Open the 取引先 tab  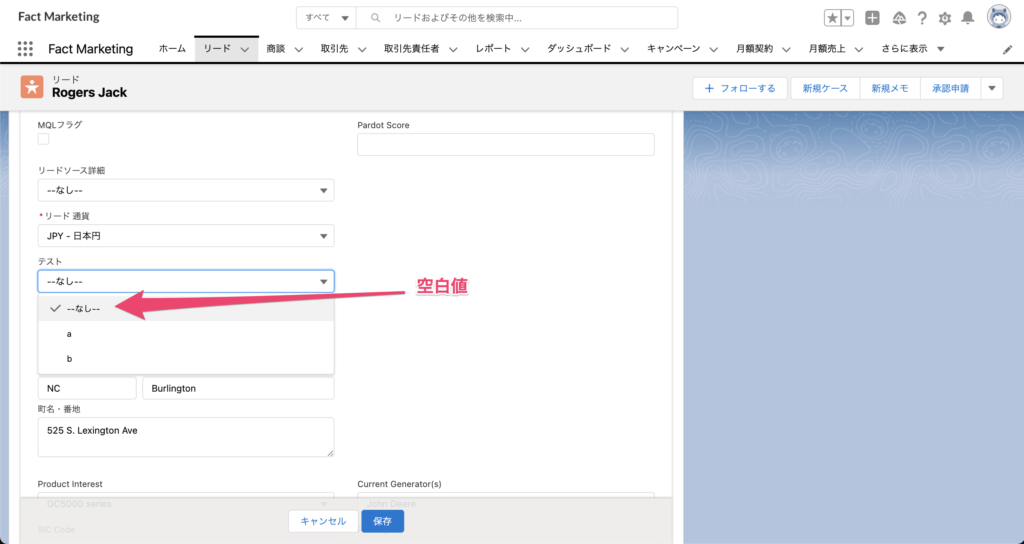pos(334,49)
